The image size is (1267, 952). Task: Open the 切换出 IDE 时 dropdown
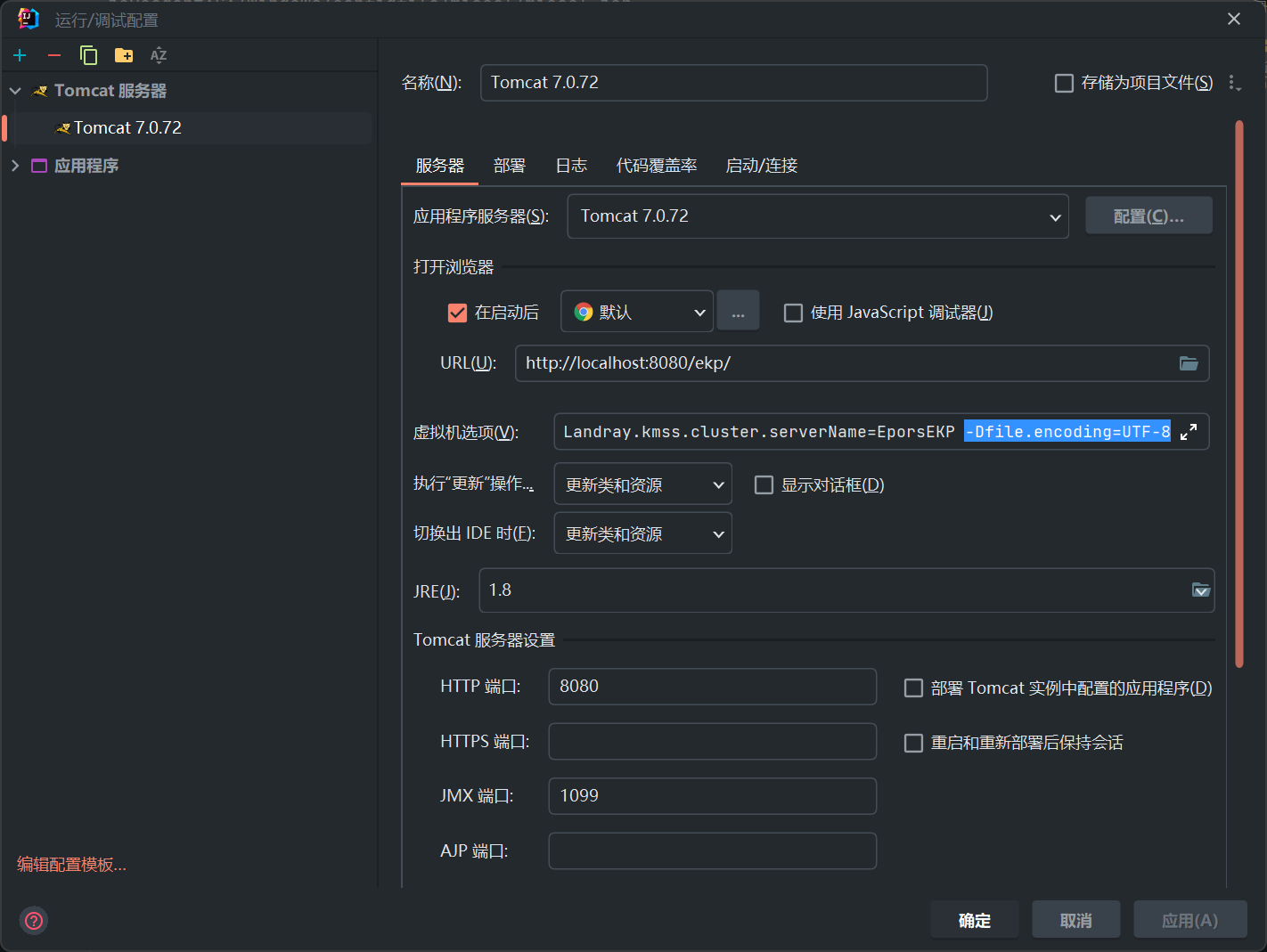click(643, 533)
